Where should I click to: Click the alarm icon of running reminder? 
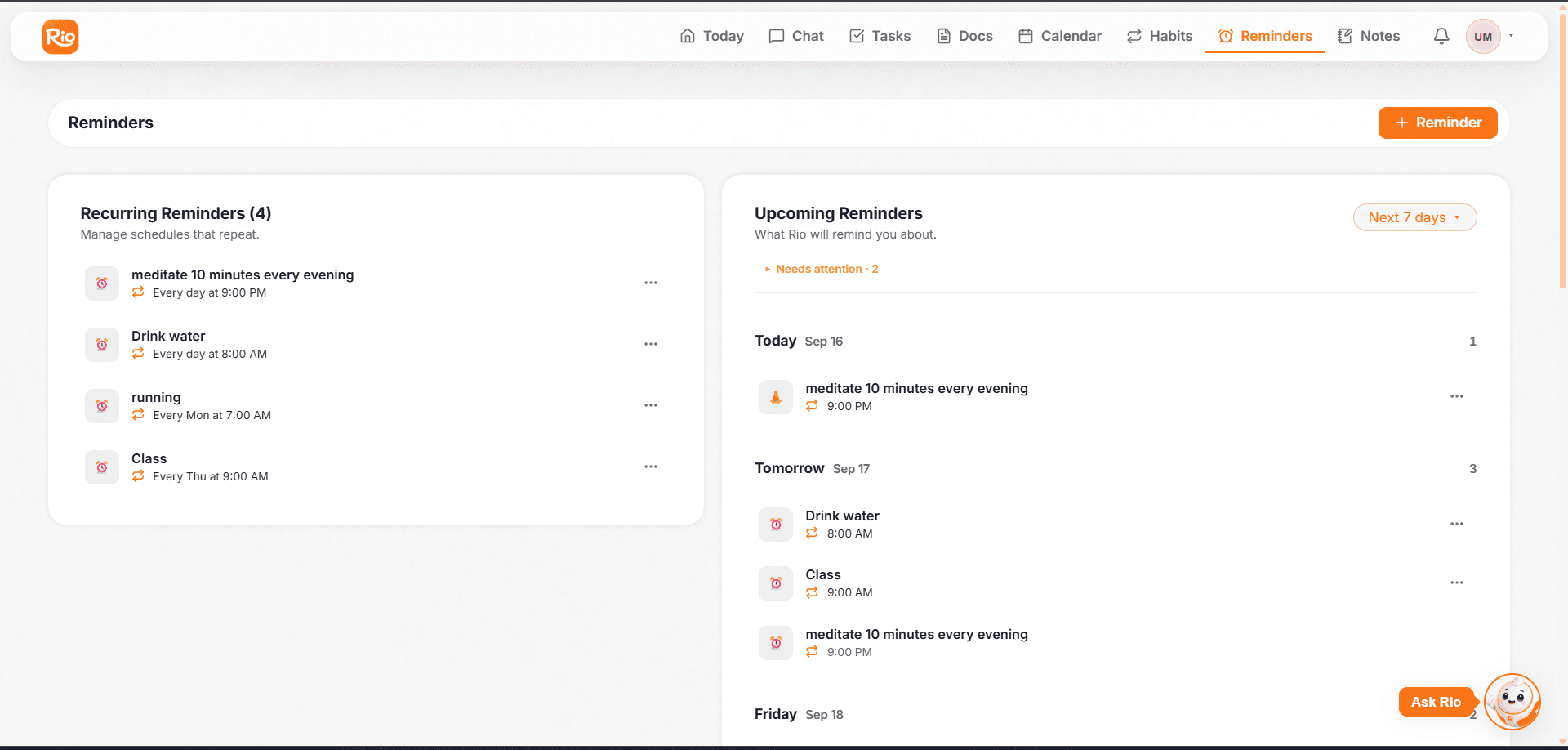click(102, 406)
